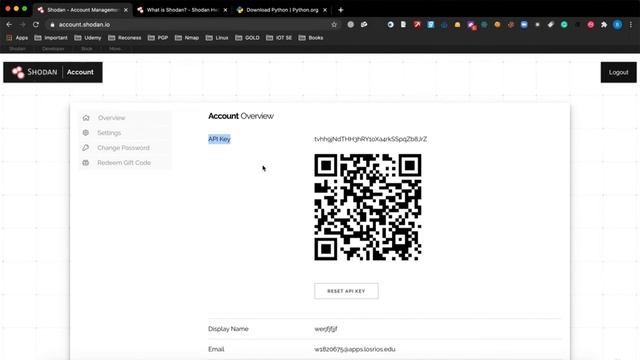Close the Download Python tab
The image size is (640, 360).
pyautogui.click(x=325, y=10)
